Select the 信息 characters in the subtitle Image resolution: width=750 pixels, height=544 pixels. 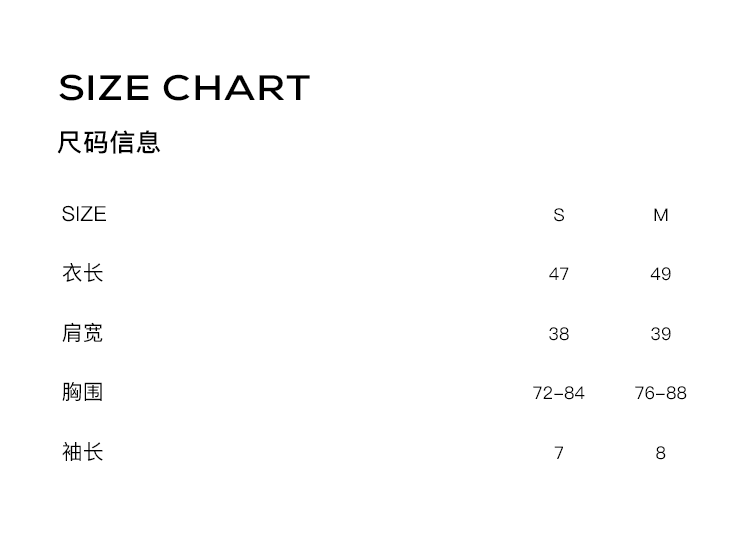click(x=135, y=143)
